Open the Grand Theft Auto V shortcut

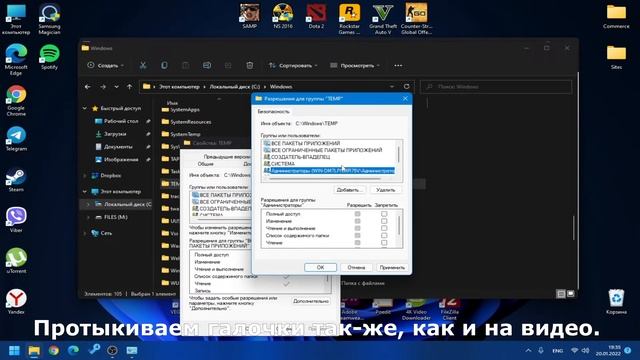tap(383, 19)
